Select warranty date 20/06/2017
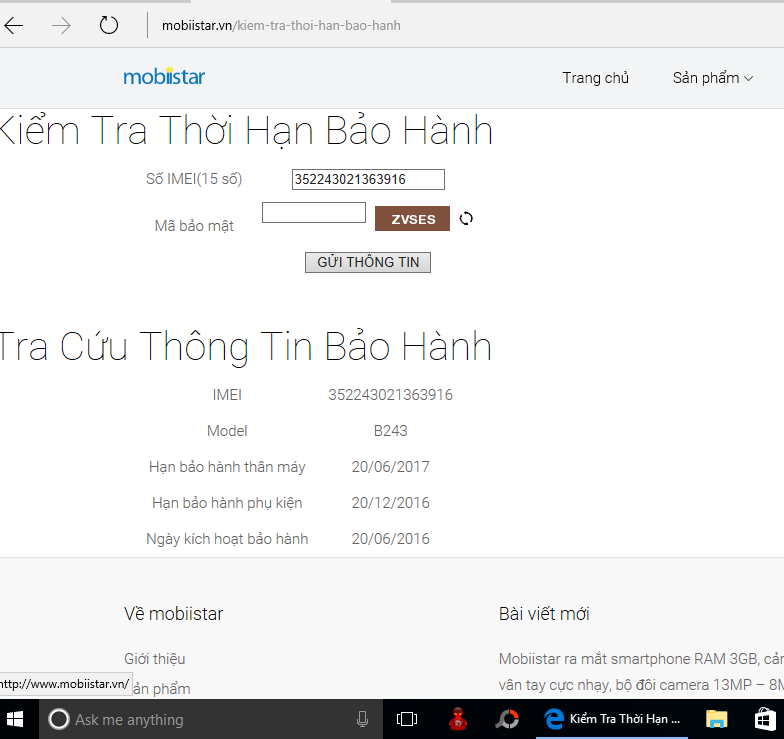Image resolution: width=784 pixels, height=739 pixels. coord(390,467)
